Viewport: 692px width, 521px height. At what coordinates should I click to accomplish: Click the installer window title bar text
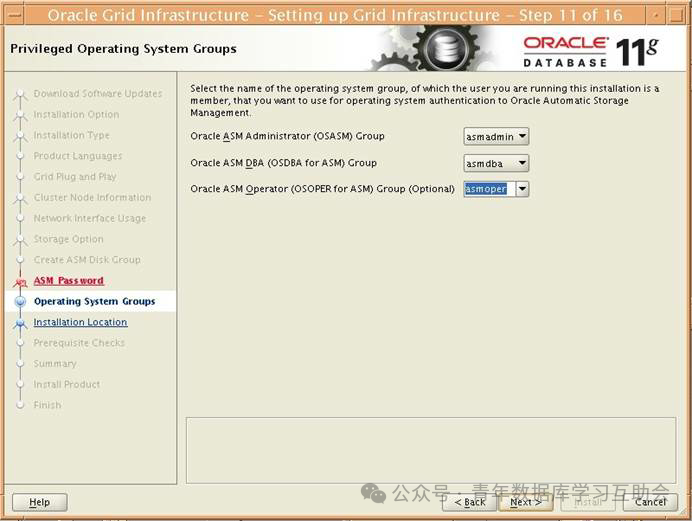pos(335,15)
